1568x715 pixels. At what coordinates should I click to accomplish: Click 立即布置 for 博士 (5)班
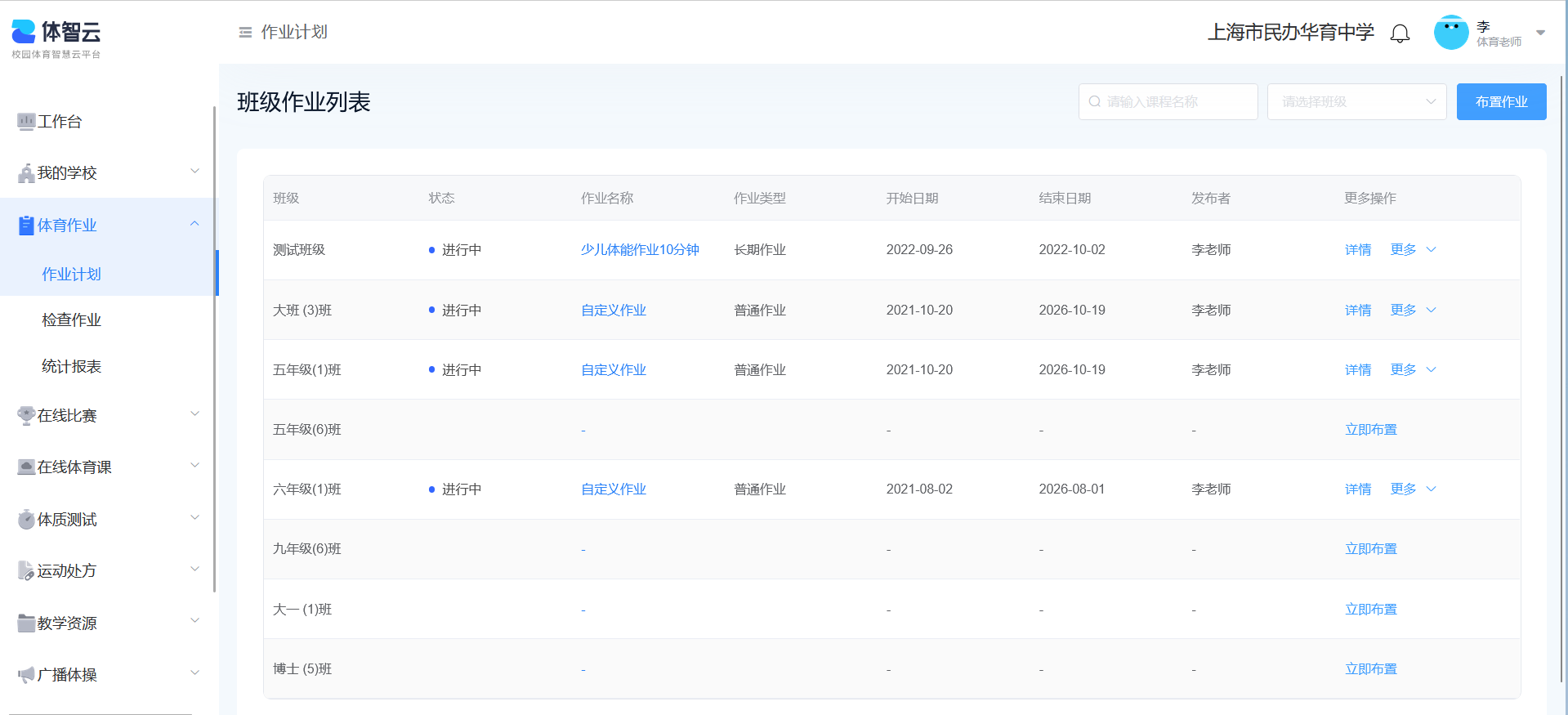point(1371,669)
